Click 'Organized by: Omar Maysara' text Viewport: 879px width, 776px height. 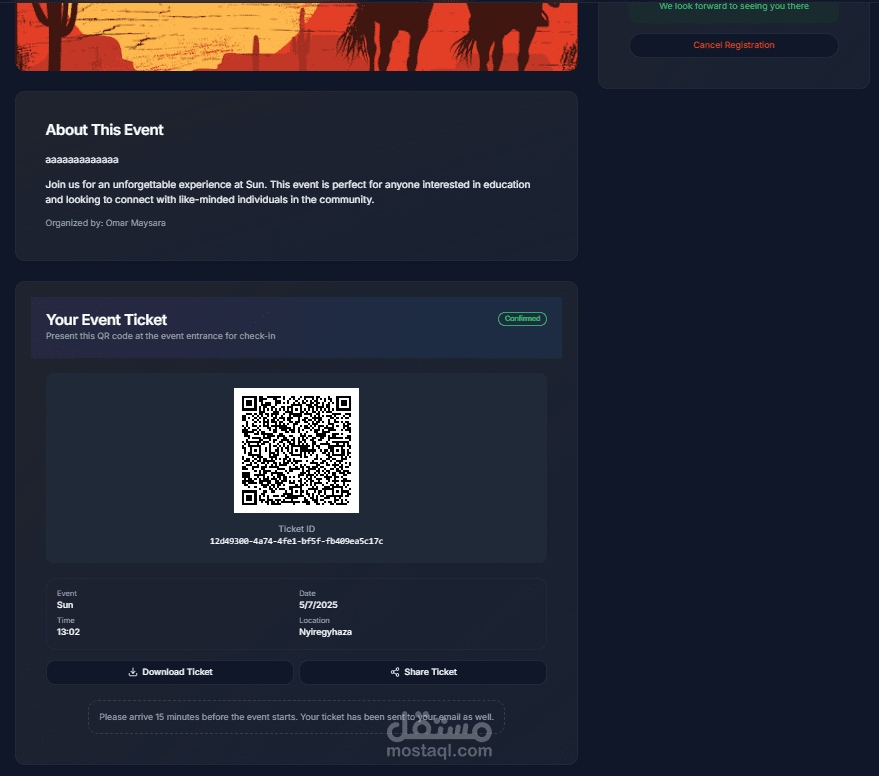[x=105, y=223]
